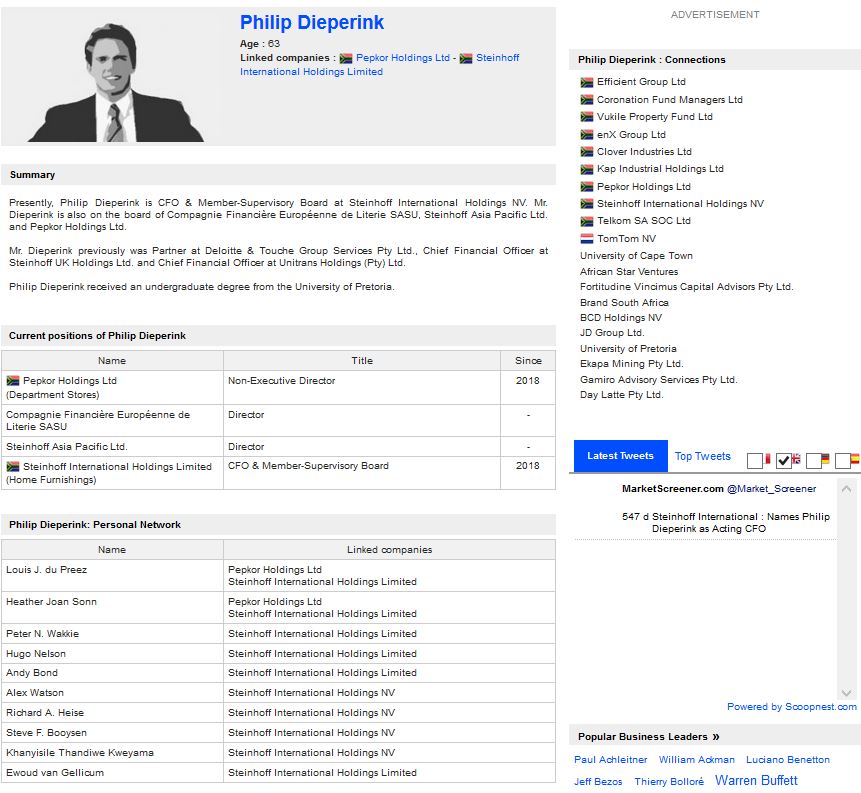
Task: Toggle the Spanish language tweets checkbox
Action: (x=843, y=461)
